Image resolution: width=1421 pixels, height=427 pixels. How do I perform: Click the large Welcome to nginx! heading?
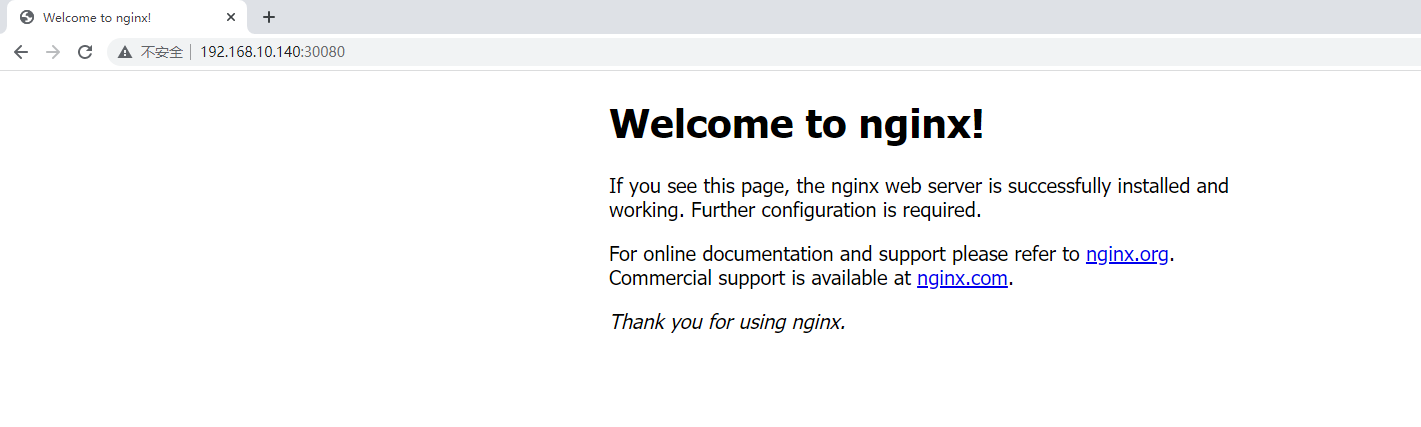(797, 123)
